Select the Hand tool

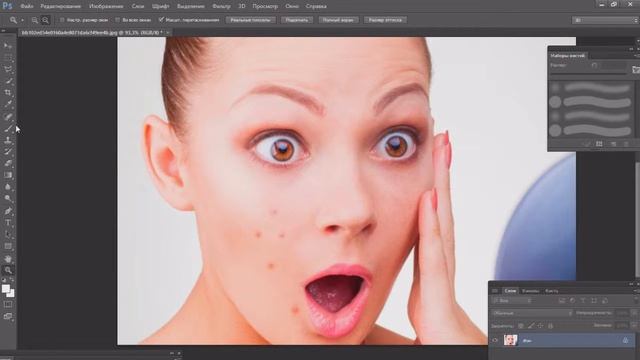click(8, 258)
